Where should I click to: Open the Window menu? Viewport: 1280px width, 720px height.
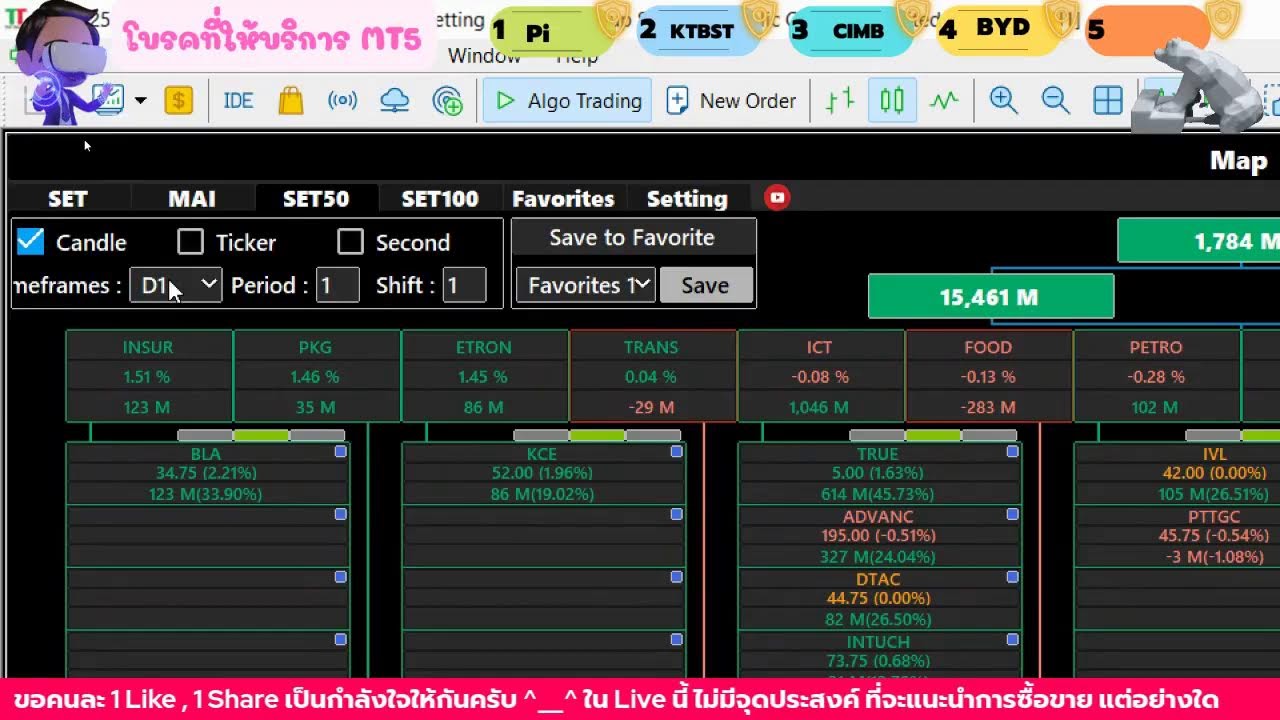click(484, 56)
